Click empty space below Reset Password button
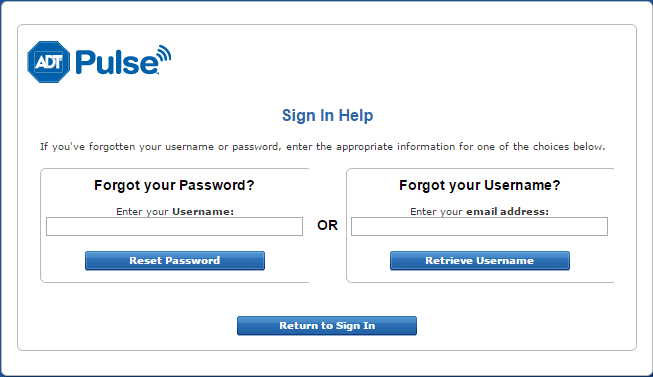Screen dimensions: 653x377 coord(175,277)
